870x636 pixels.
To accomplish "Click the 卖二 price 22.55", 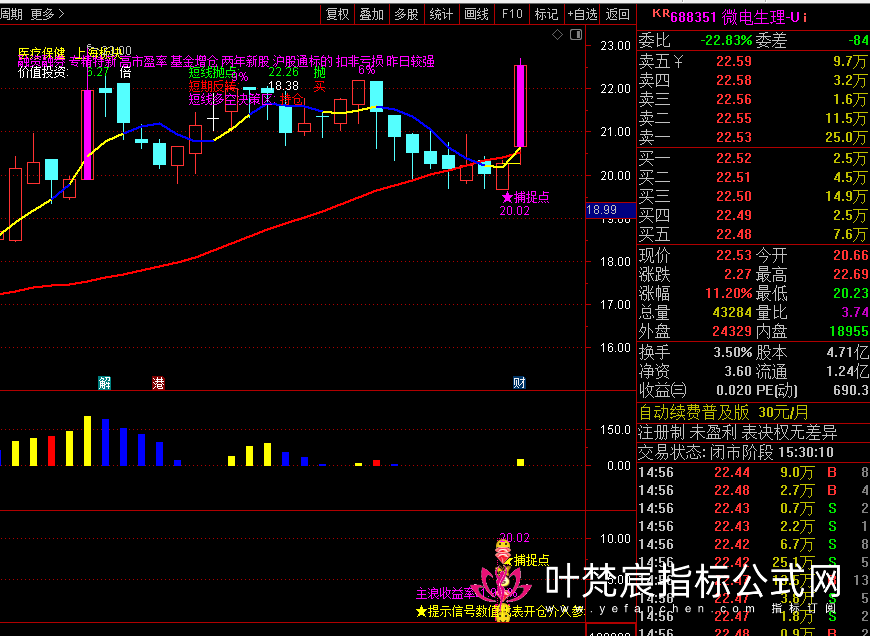I will [x=734, y=118].
